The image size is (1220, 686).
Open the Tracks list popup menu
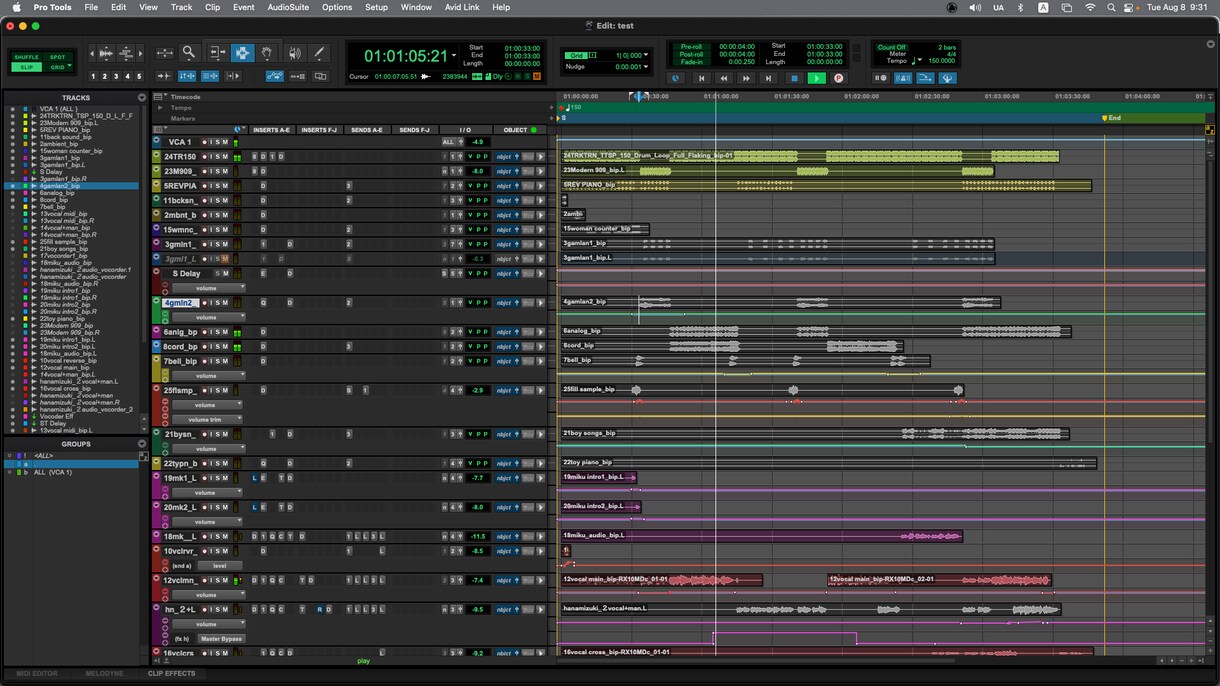pyautogui.click(x=142, y=98)
